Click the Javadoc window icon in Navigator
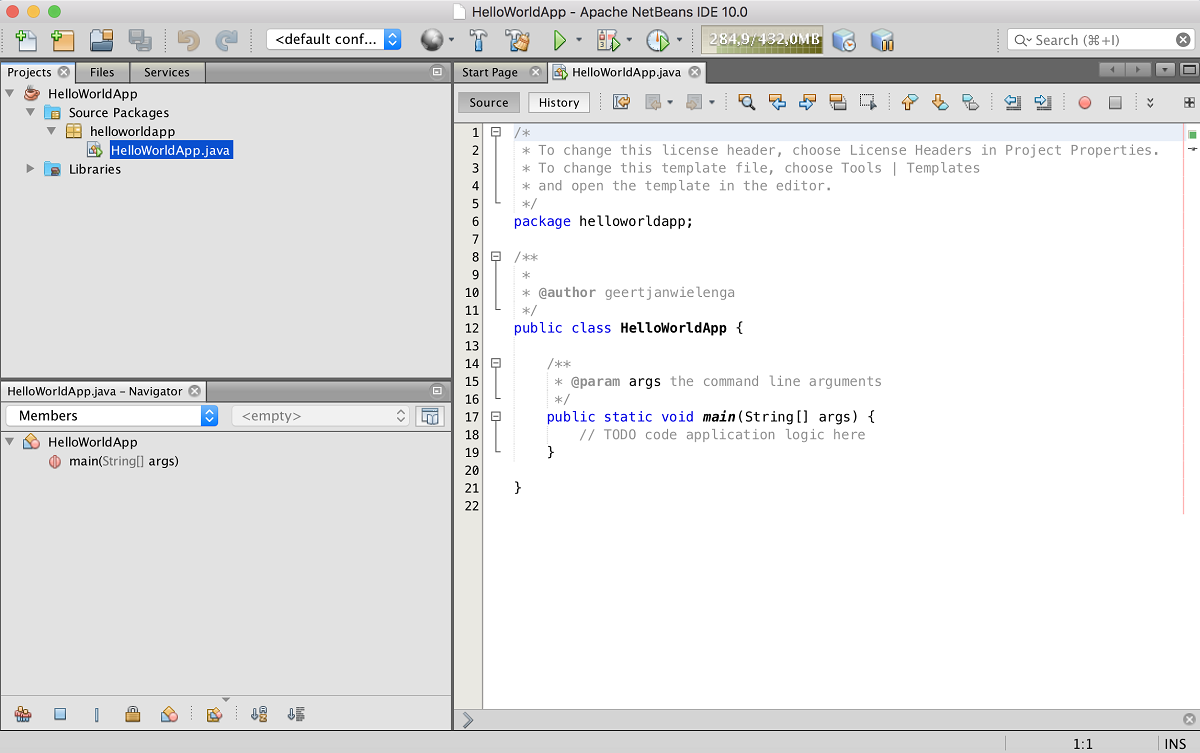The width and height of the screenshot is (1200, 753). 430,416
